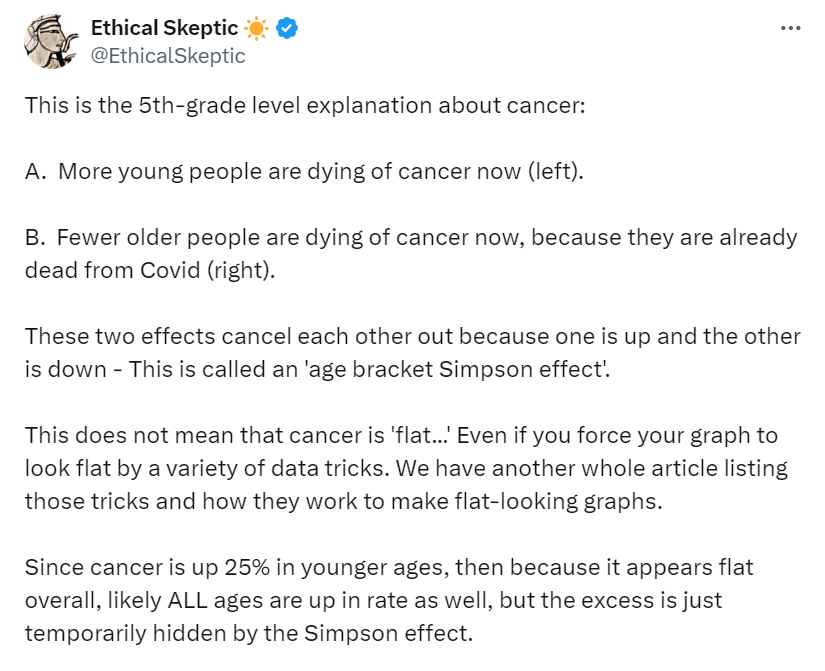Image resolution: width=825 pixels, height=671 pixels.
Task: Click the sun emoji beside the name
Action: pyautogui.click(x=256, y=29)
